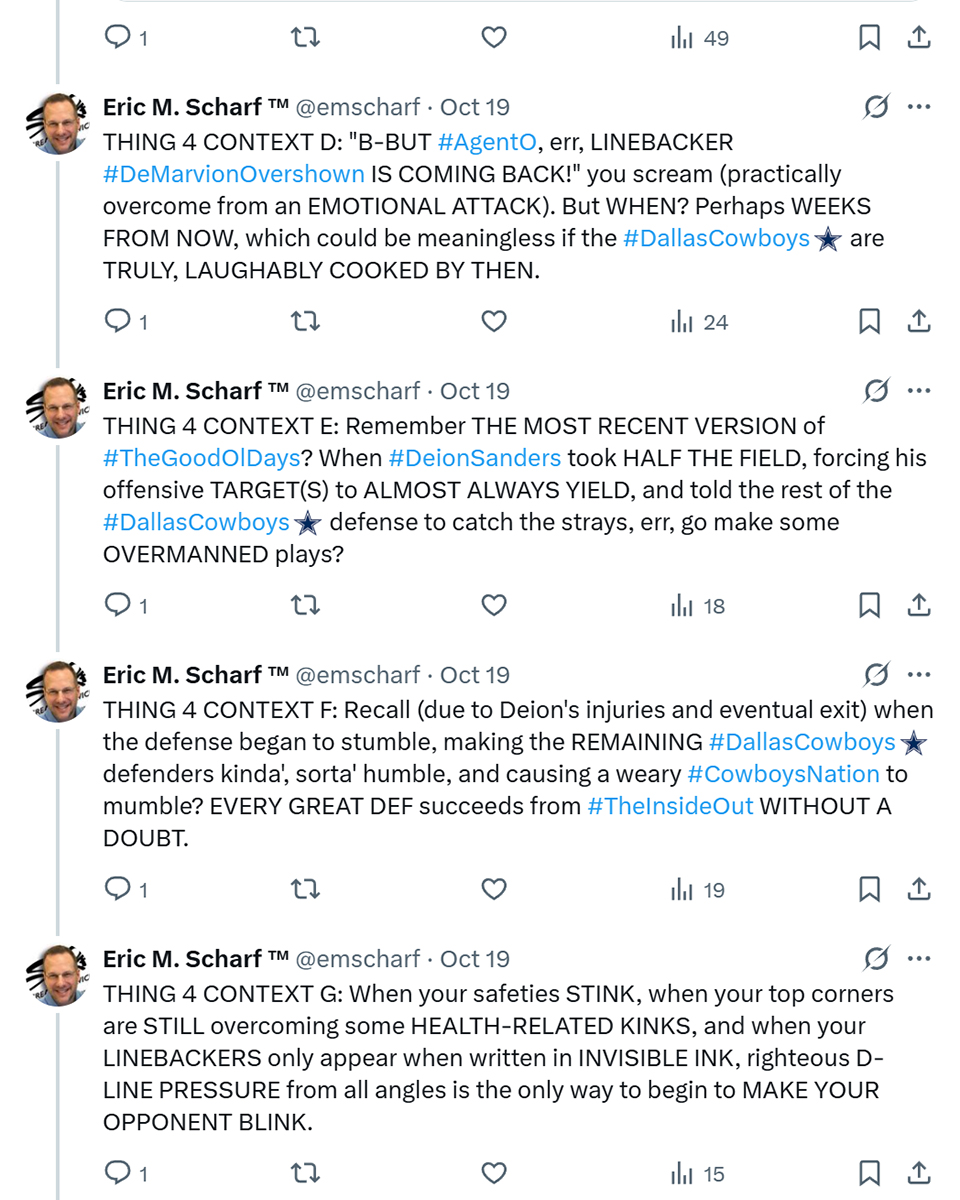Open Grok actions on CONTEXT E tweet
The width and height of the screenshot is (960, 1200).
(876, 392)
